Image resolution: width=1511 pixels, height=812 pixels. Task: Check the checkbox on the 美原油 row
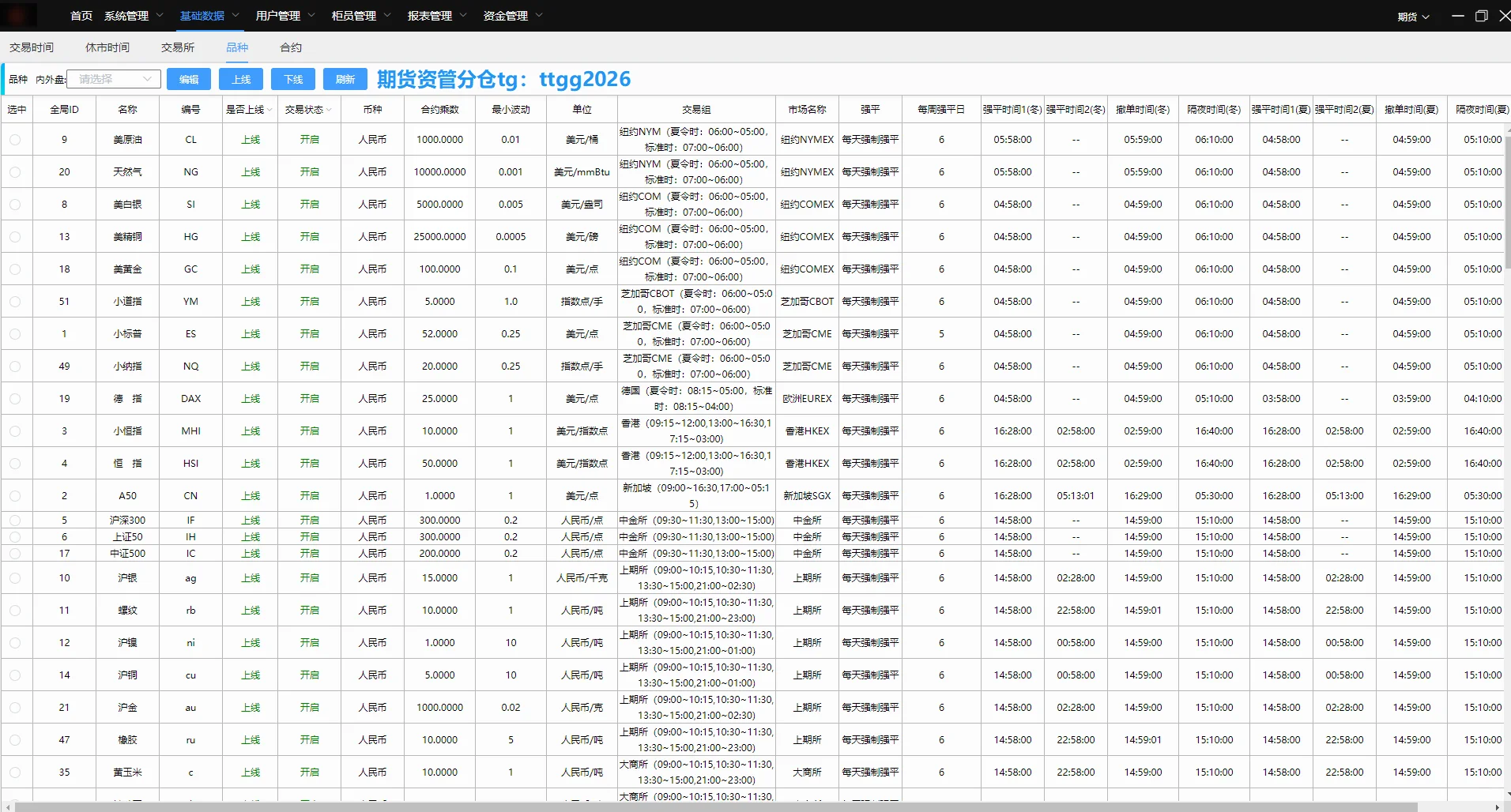15,139
